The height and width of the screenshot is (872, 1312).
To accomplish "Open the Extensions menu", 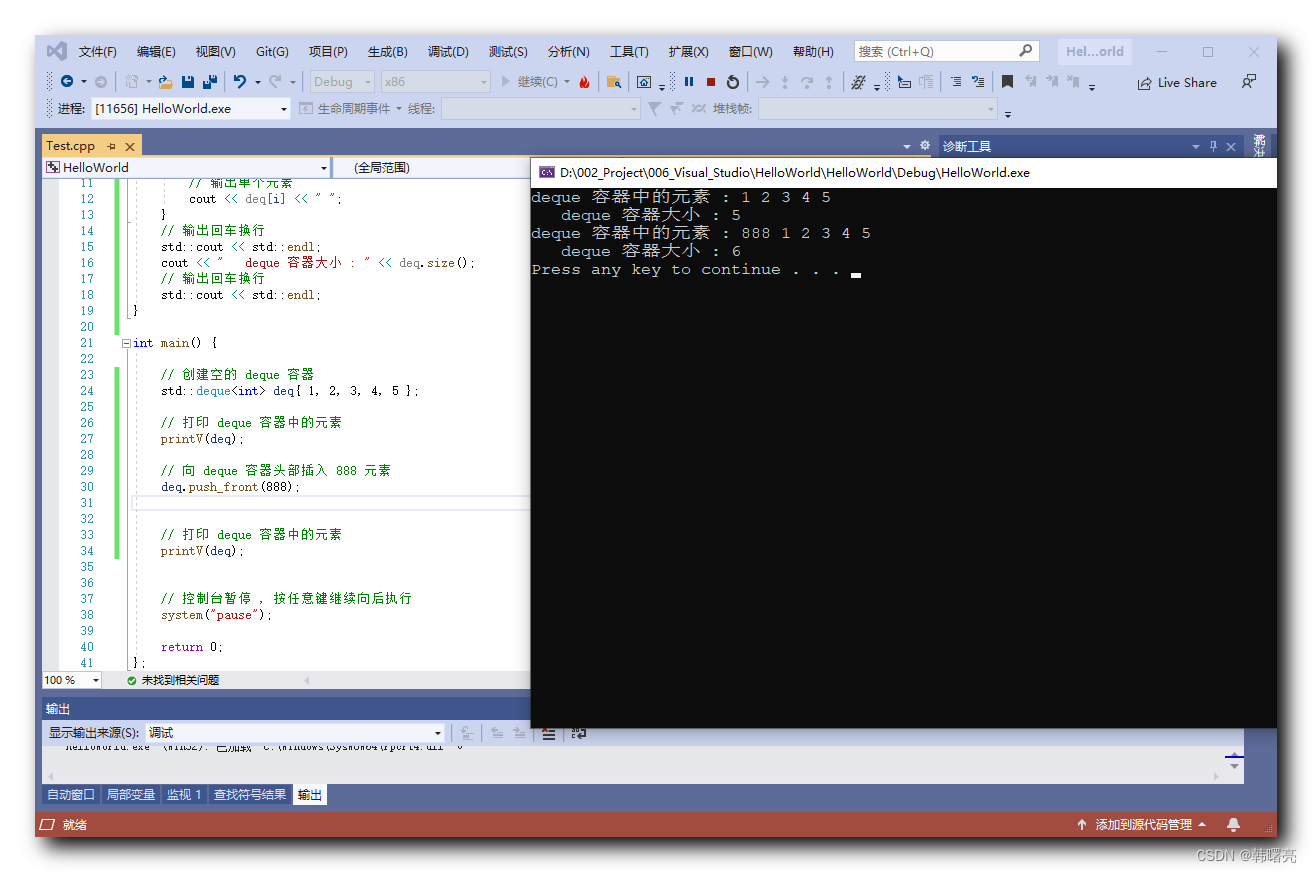I will (688, 52).
